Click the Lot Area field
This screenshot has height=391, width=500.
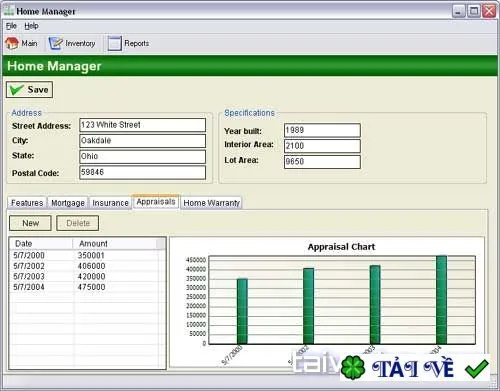pyautogui.click(x=322, y=162)
